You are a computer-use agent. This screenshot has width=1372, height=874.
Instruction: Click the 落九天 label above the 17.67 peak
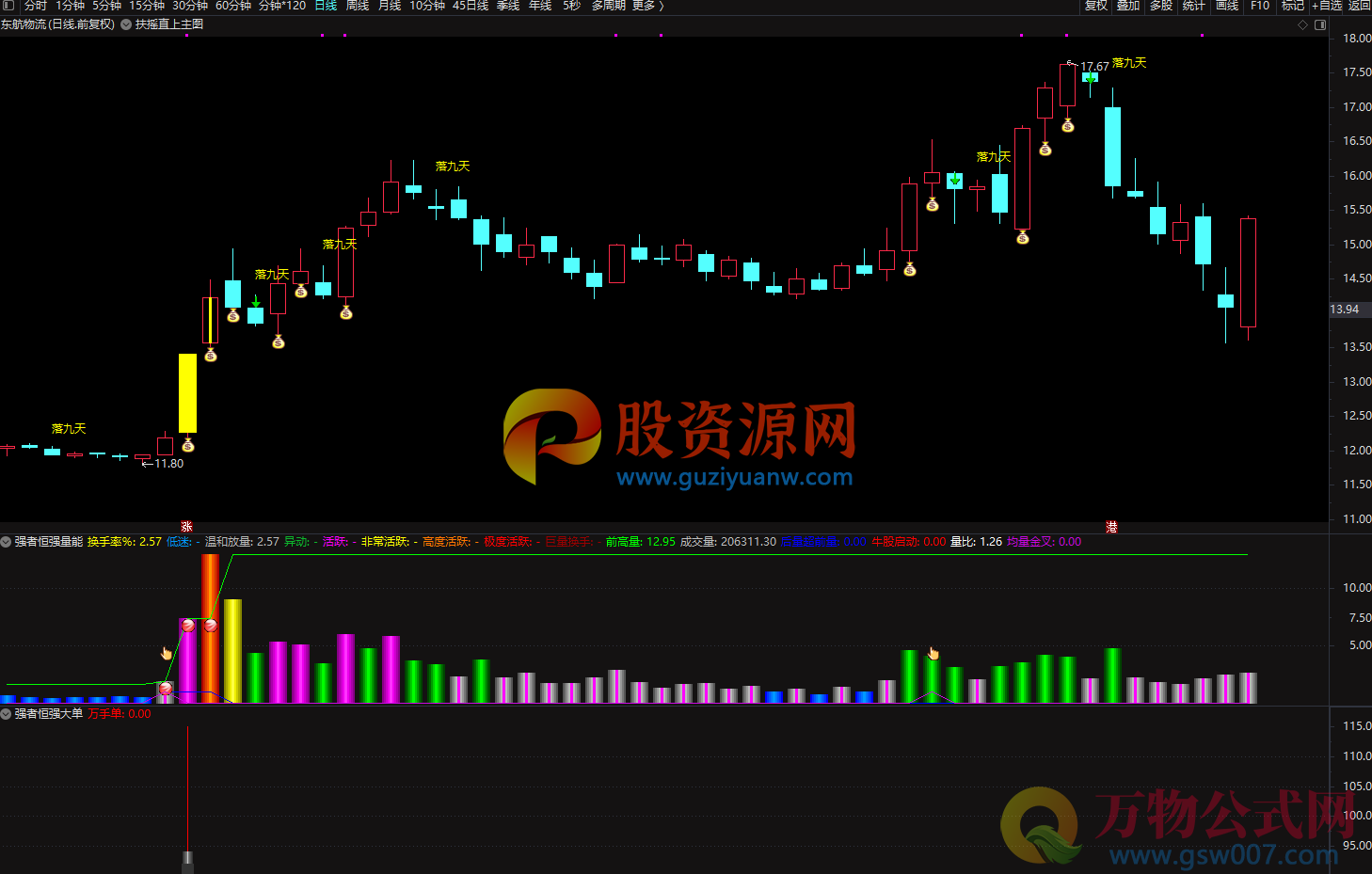(1129, 63)
